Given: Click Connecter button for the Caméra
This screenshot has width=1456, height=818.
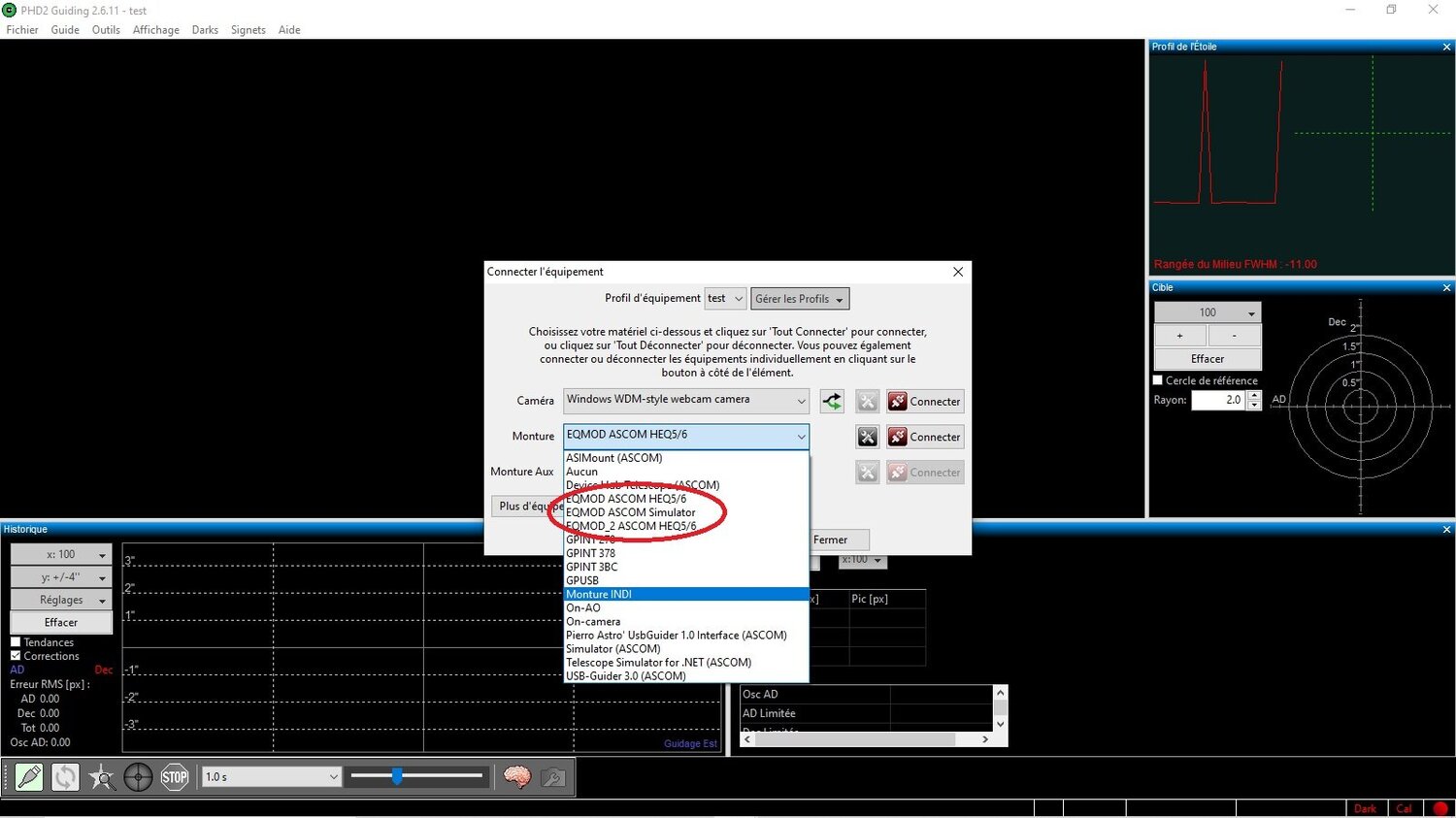Looking at the screenshot, I should (925, 401).
